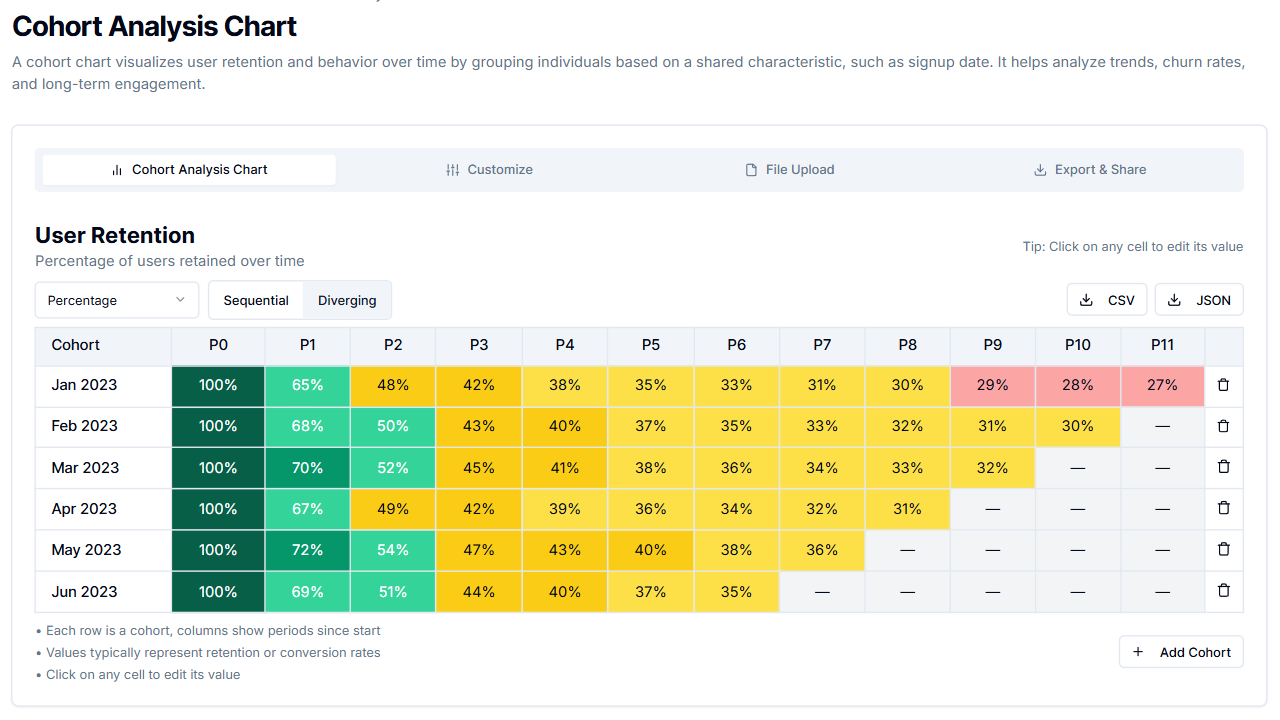Edit the 65% cell for Jan 2023

pos(307,384)
